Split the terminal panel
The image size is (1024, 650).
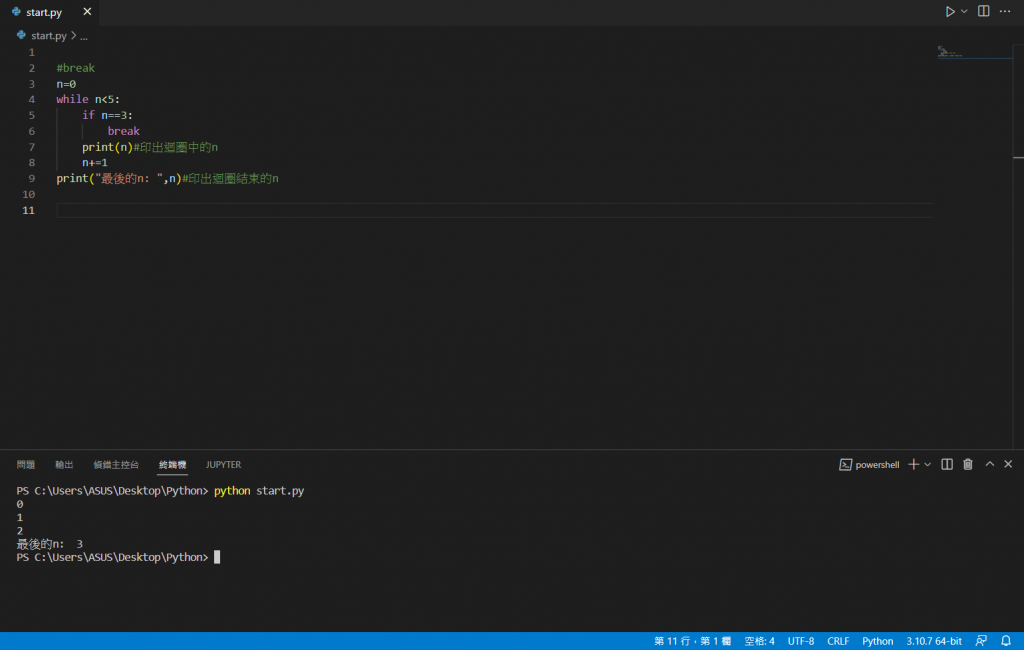click(x=946, y=464)
